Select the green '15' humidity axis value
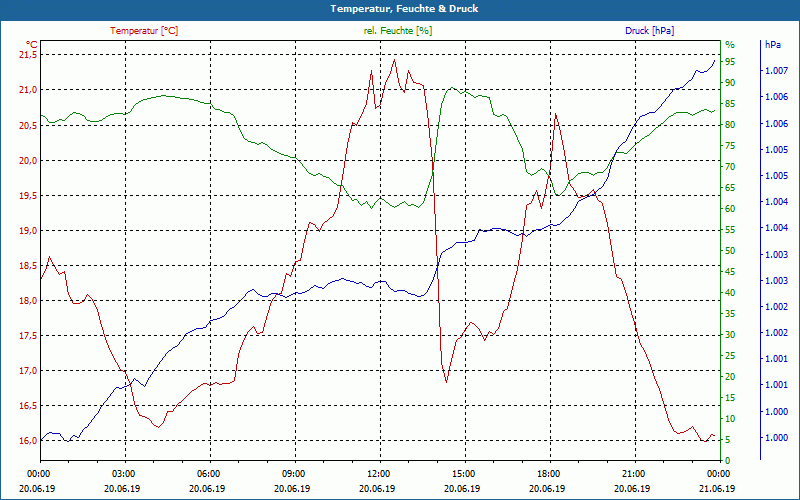Viewport: 800px width, 500px height. pyautogui.click(x=730, y=397)
